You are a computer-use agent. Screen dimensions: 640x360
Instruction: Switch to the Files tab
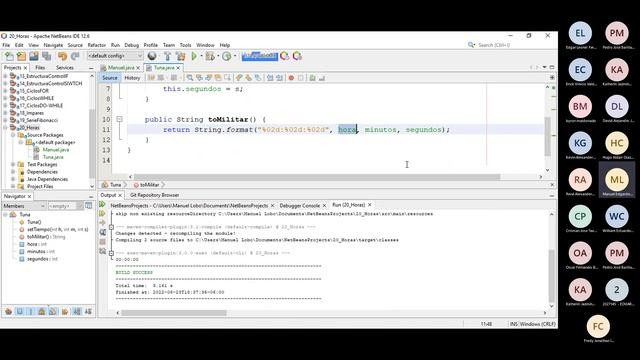click(x=40, y=67)
